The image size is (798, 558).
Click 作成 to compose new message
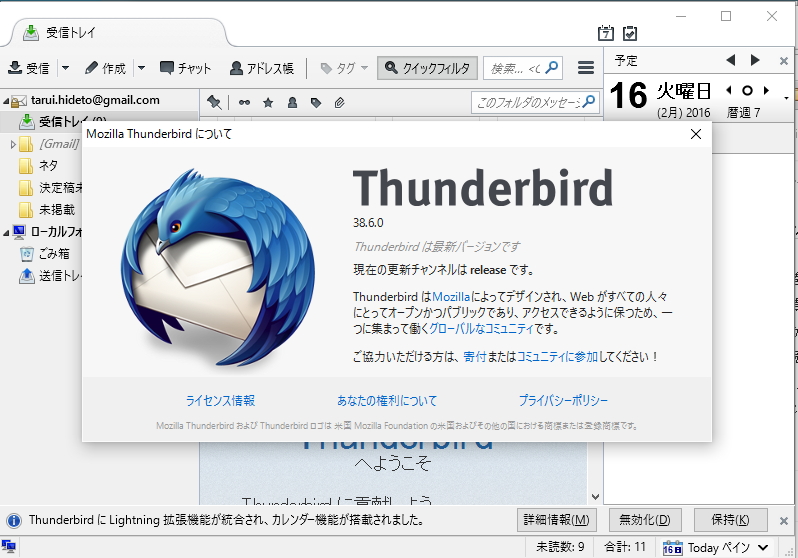[x=105, y=68]
